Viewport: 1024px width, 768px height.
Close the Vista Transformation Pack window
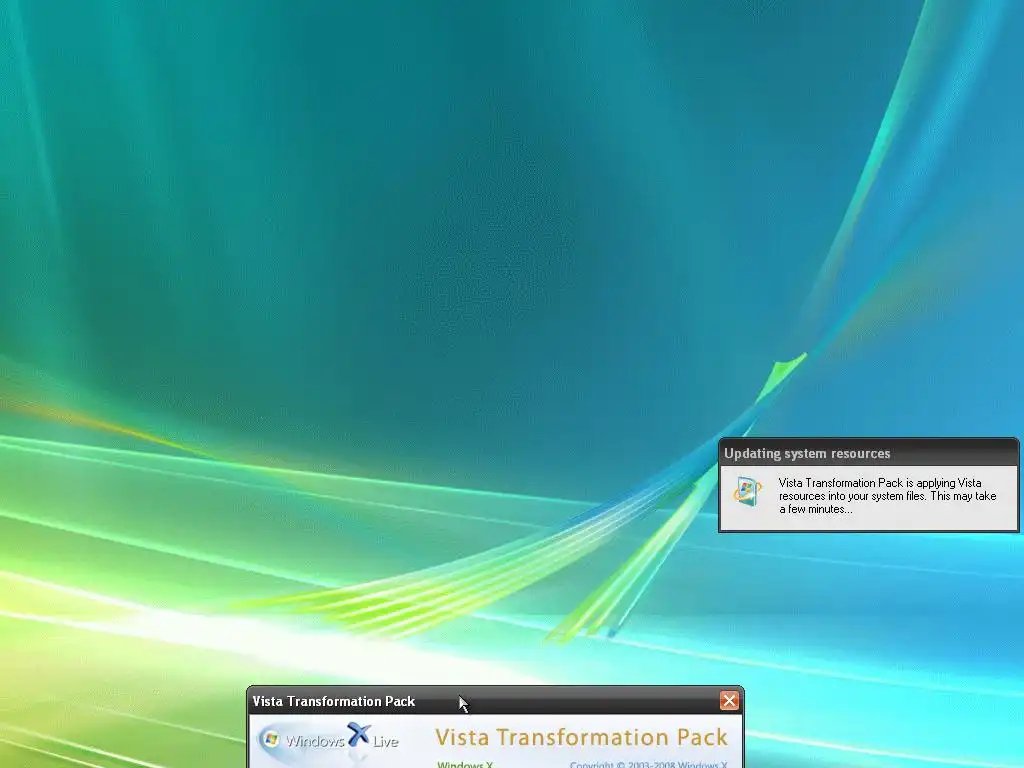(x=729, y=701)
